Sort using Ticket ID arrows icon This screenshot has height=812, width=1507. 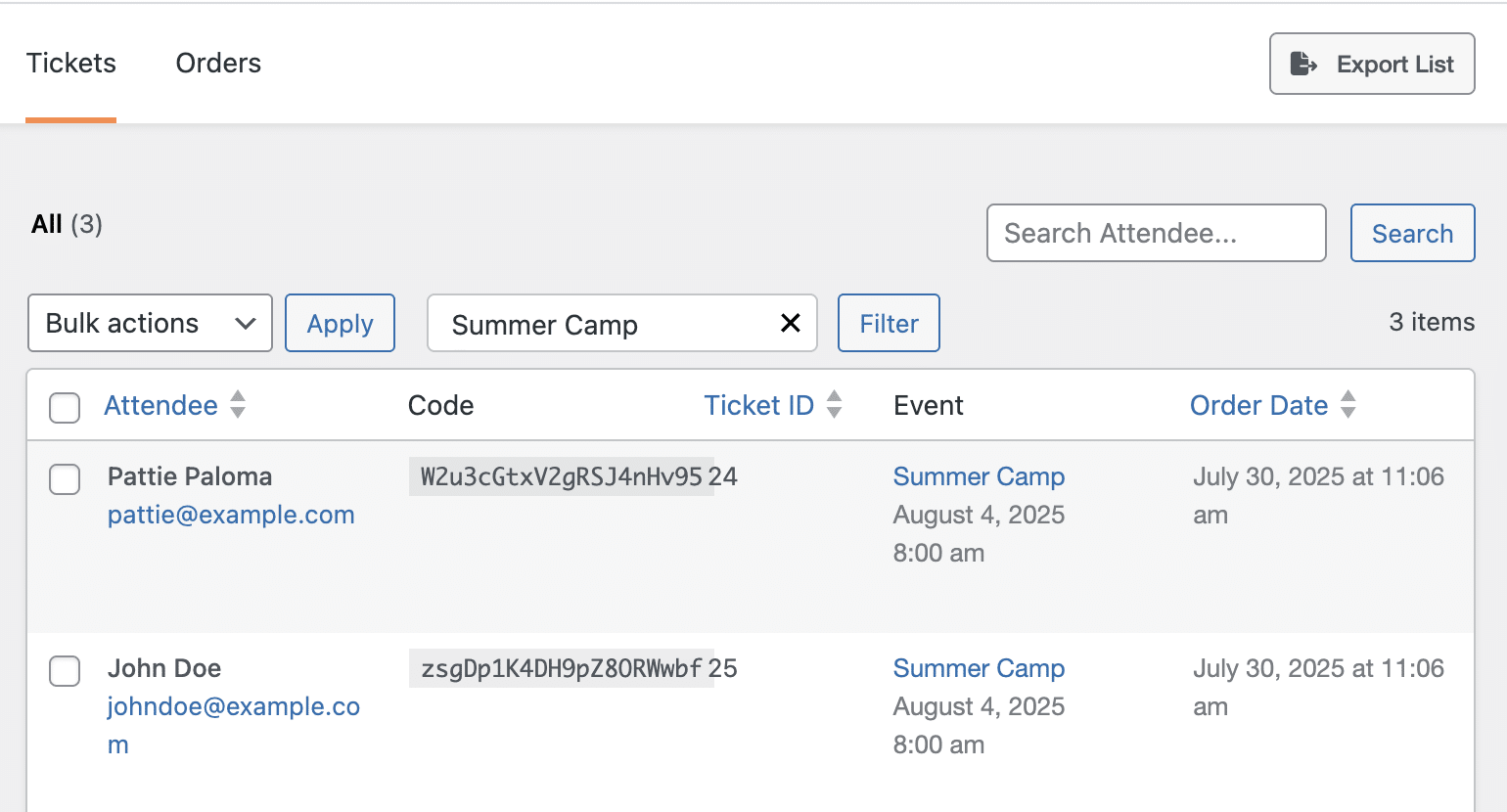click(835, 404)
